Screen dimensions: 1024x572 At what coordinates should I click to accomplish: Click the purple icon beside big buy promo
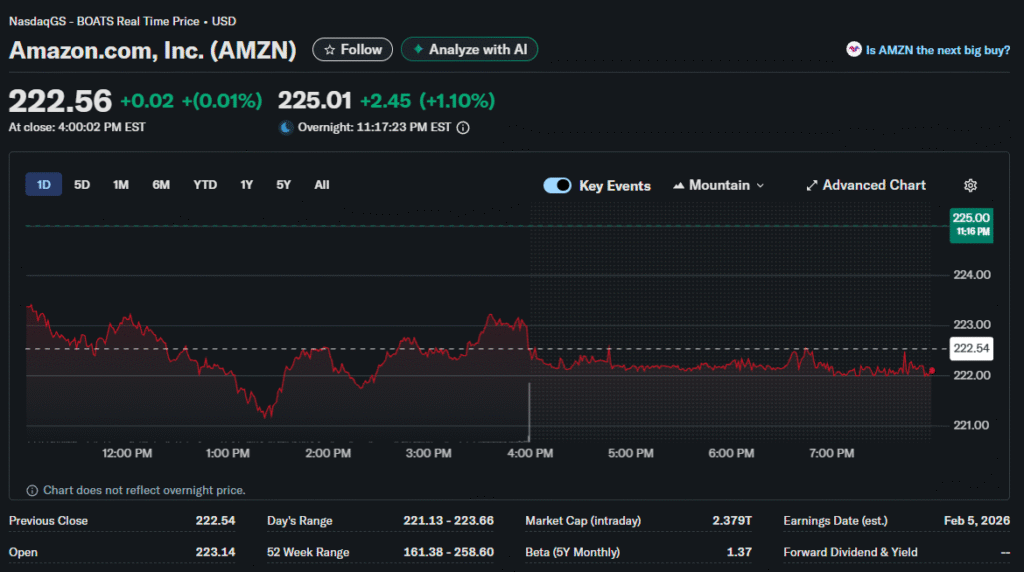point(853,49)
